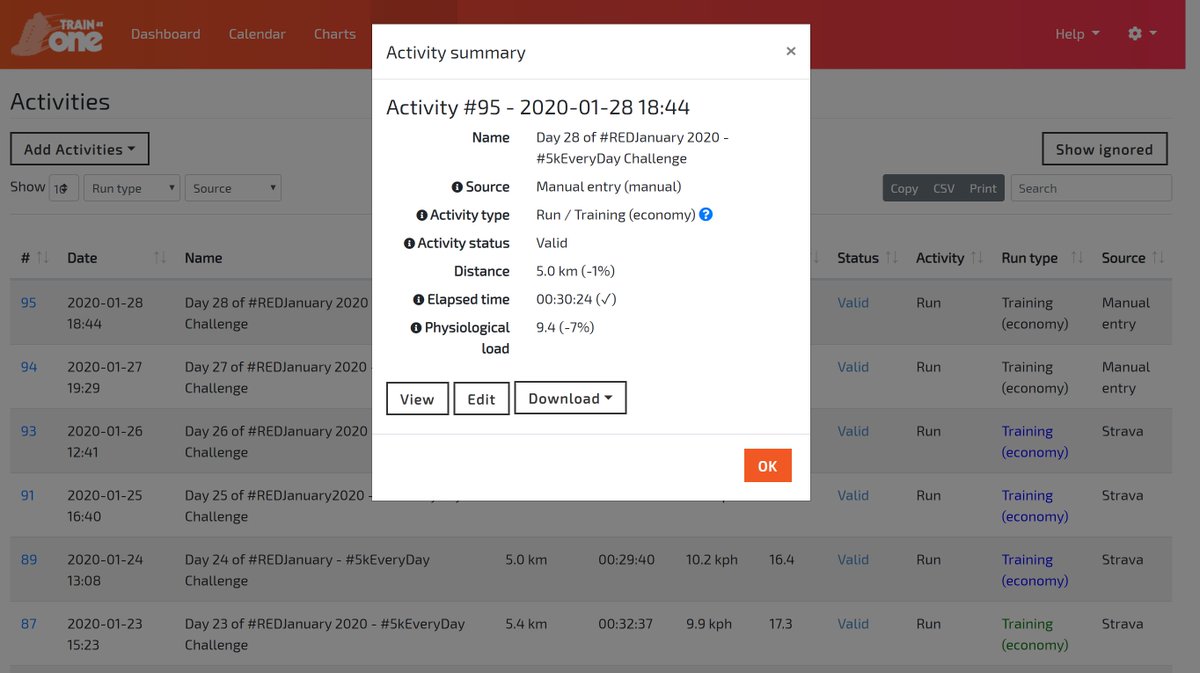Click the Edit button in dialog
This screenshot has width=1200, height=673.
[481, 398]
